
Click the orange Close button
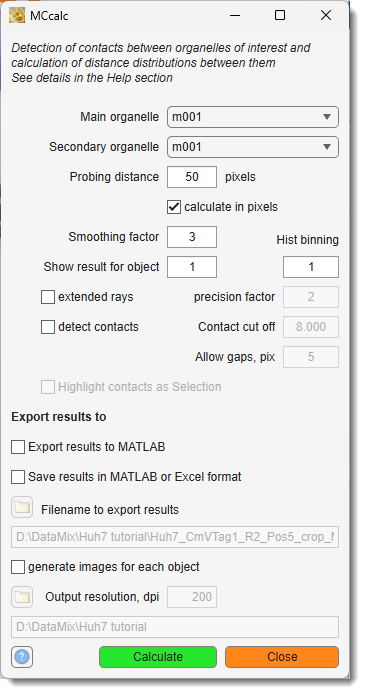282,657
